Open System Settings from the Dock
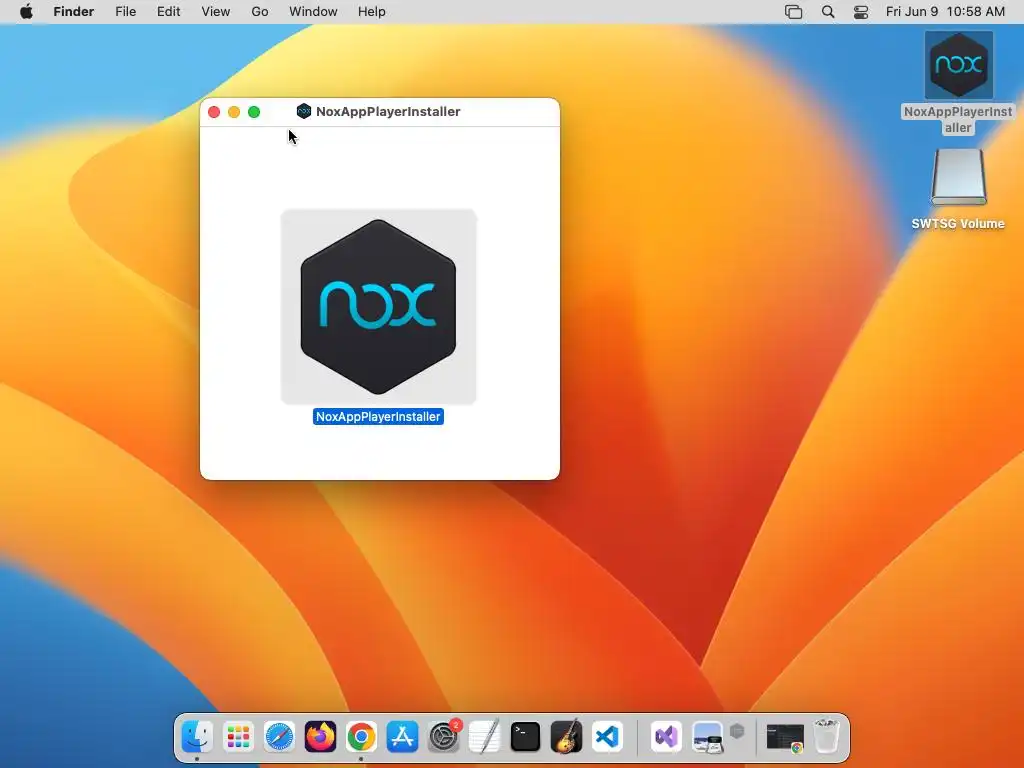This screenshot has height=768, width=1024. coord(443,737)
